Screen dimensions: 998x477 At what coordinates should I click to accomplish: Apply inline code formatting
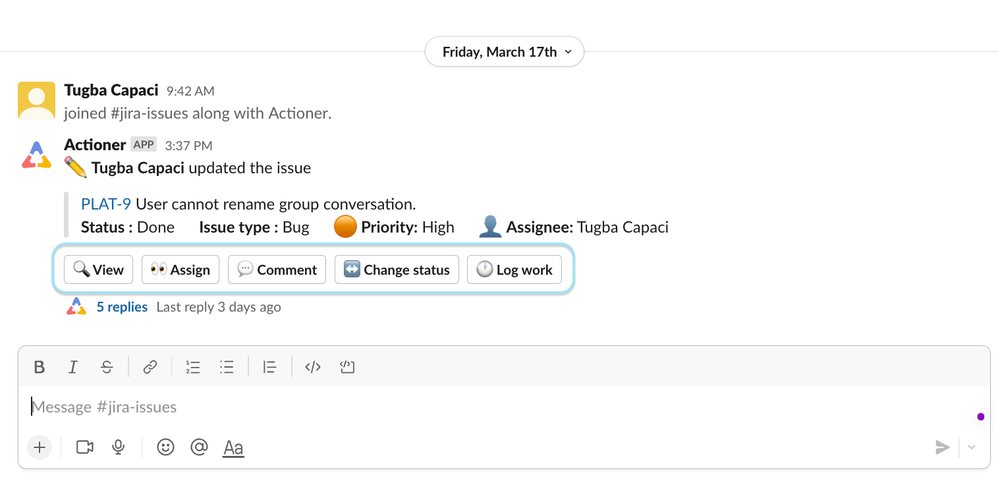pos(313,367)
